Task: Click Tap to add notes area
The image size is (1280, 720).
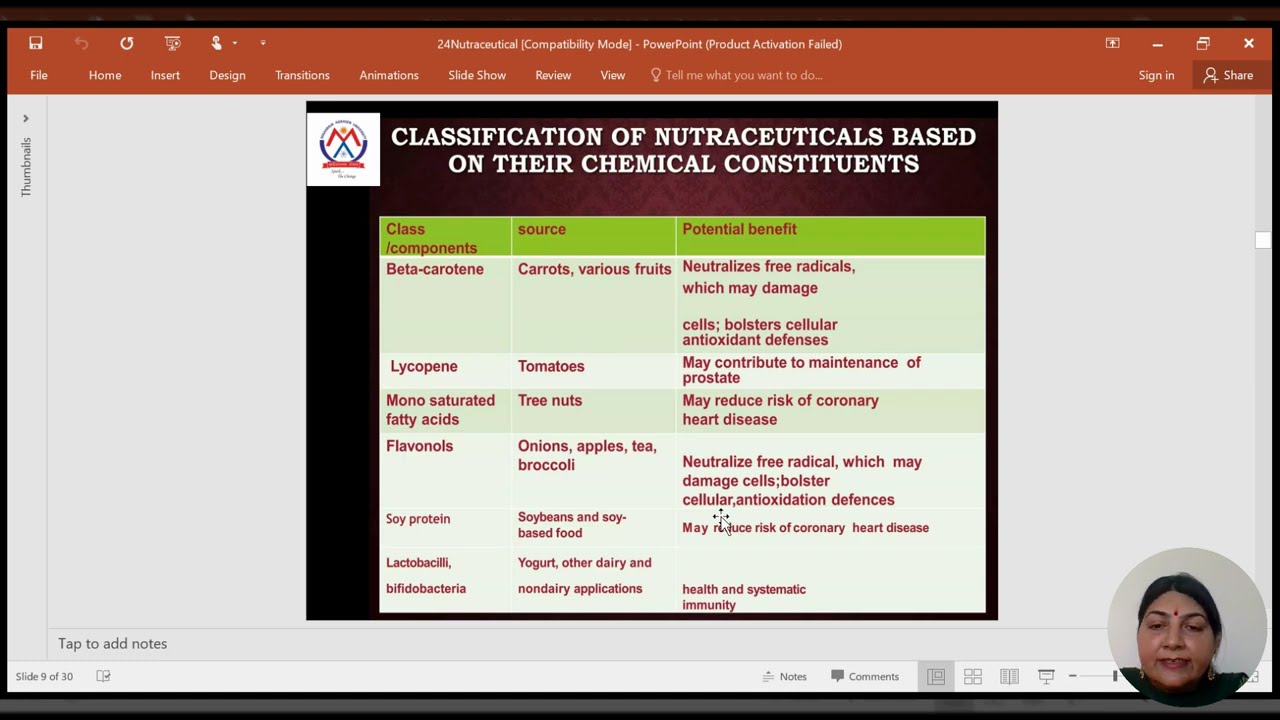Action: [x=112, y=643]
